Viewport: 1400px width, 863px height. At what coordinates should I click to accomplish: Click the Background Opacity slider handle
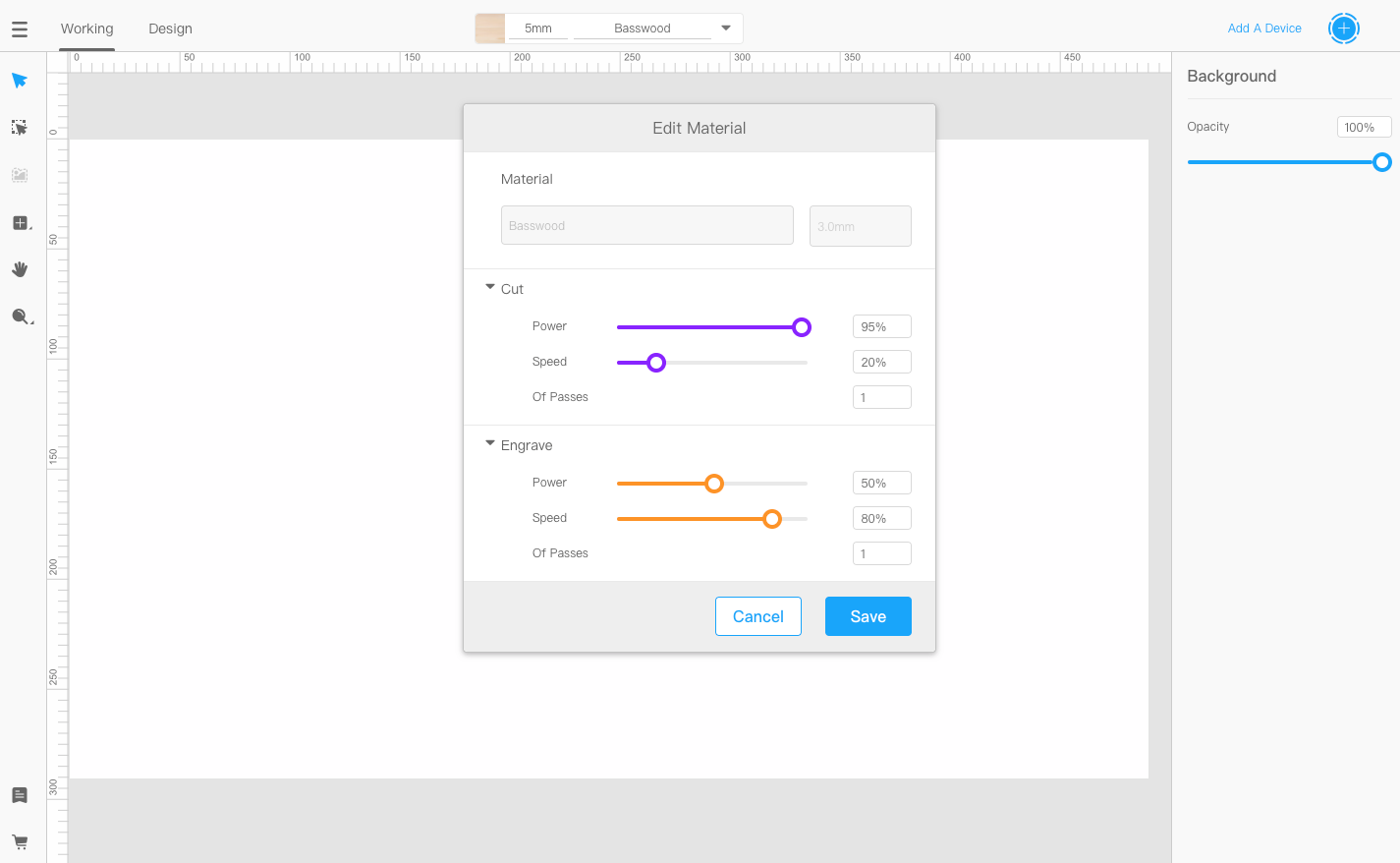click(x=1382, y=162)
